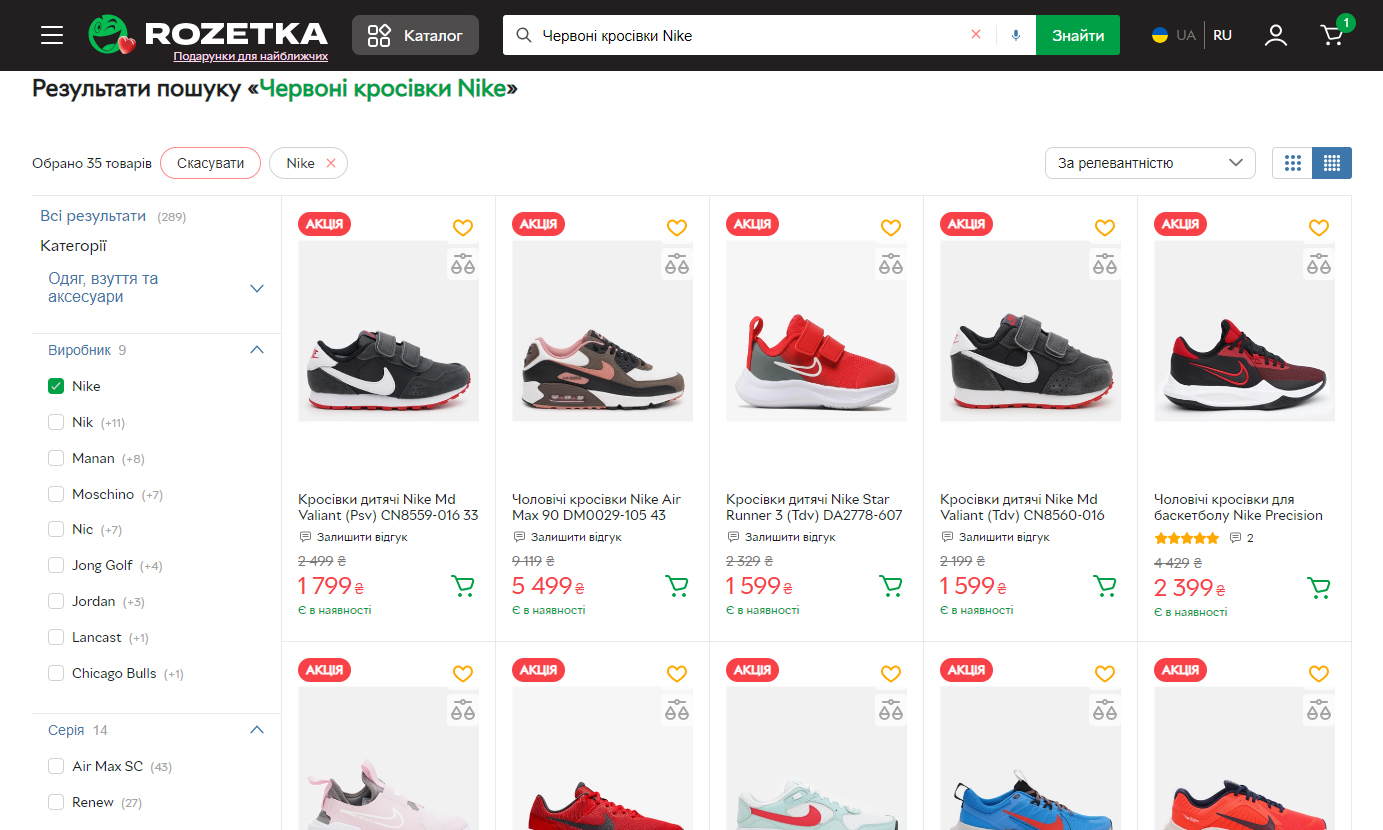Open Подарунки для найближчих link

(x=250, y=57)
